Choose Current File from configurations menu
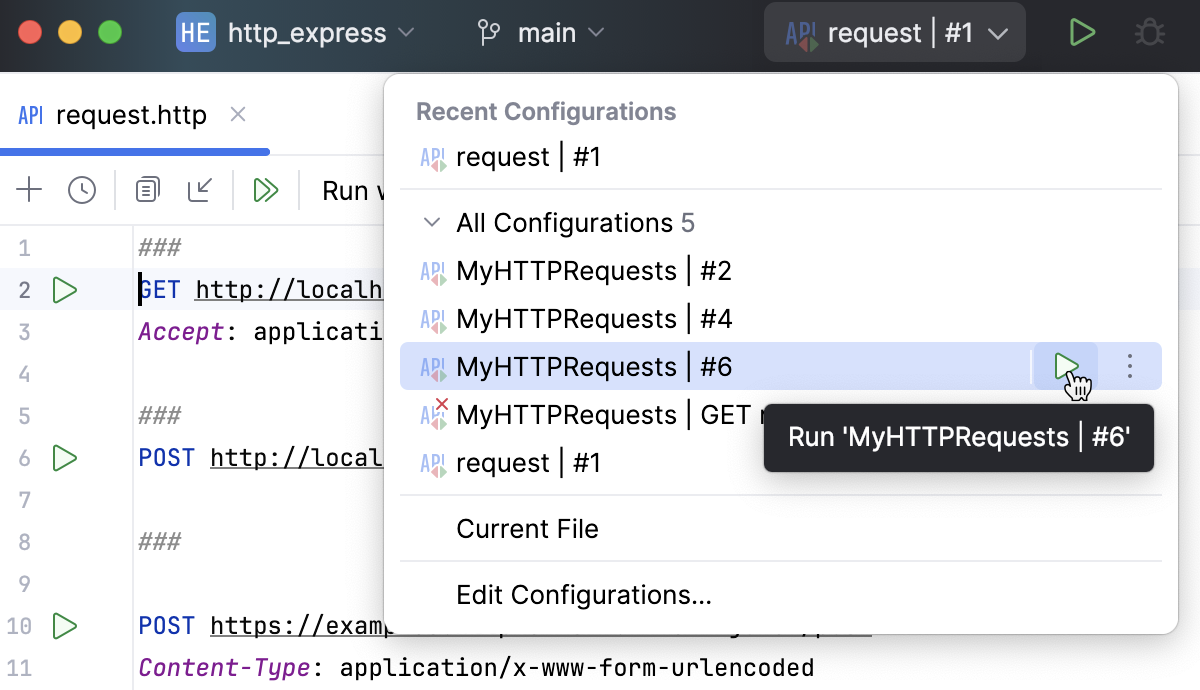Viewport: 1200px width, 690px height. click(527, 528)
